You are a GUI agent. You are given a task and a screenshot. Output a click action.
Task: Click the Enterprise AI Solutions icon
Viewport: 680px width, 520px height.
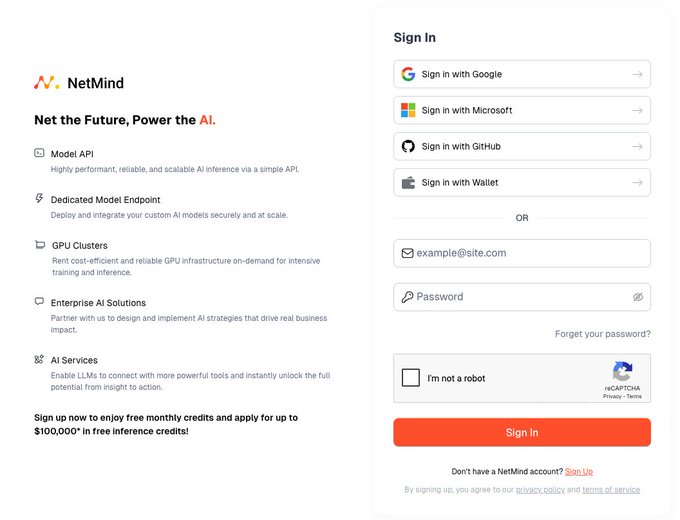39,302
